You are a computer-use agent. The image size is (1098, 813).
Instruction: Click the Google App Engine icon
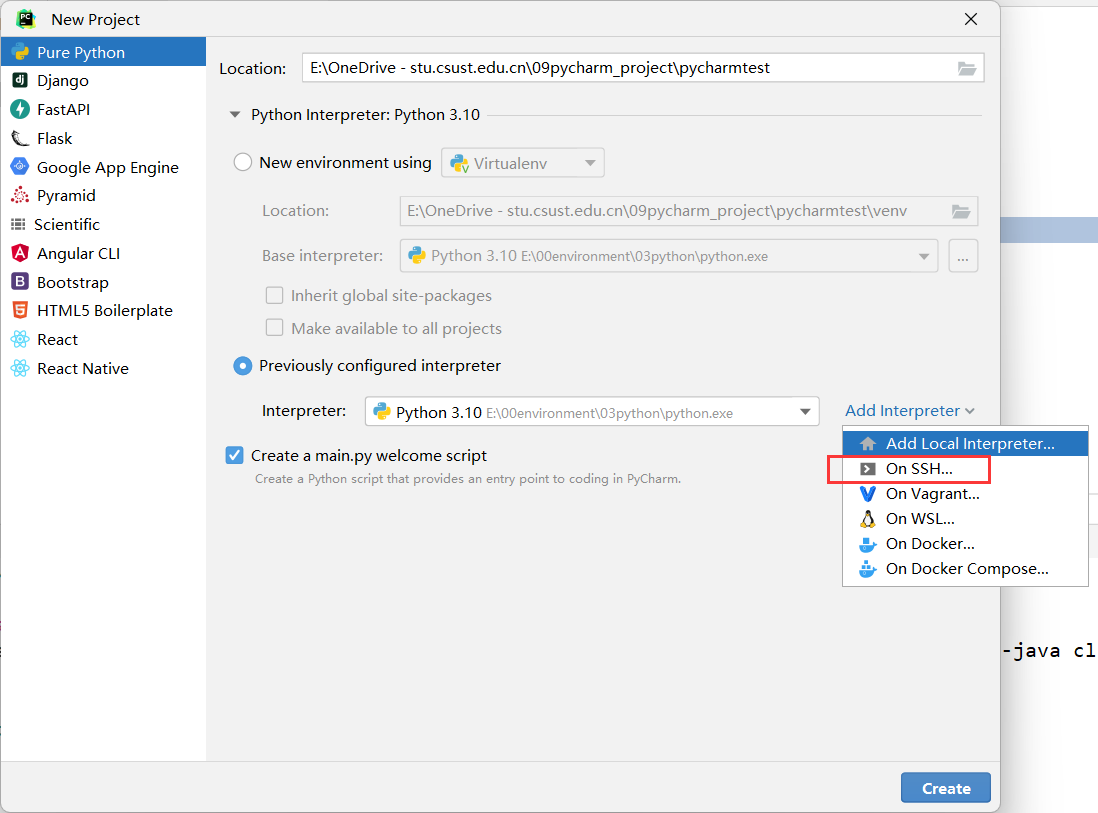20,167
